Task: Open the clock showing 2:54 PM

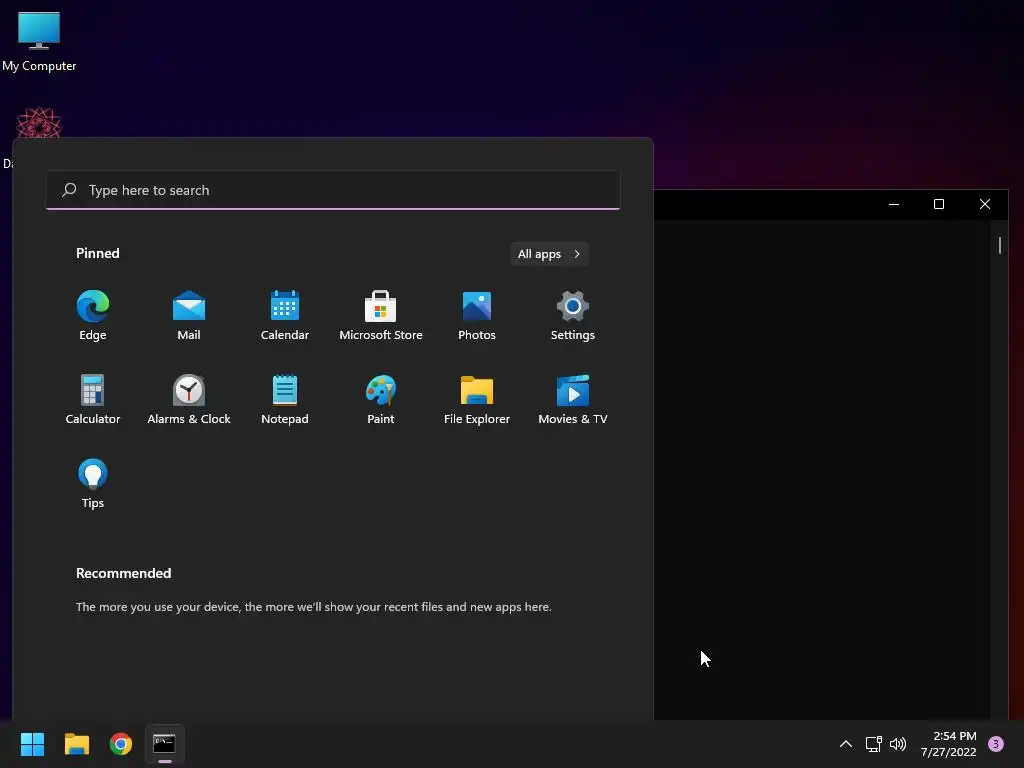Action: (x=948, y=744)
